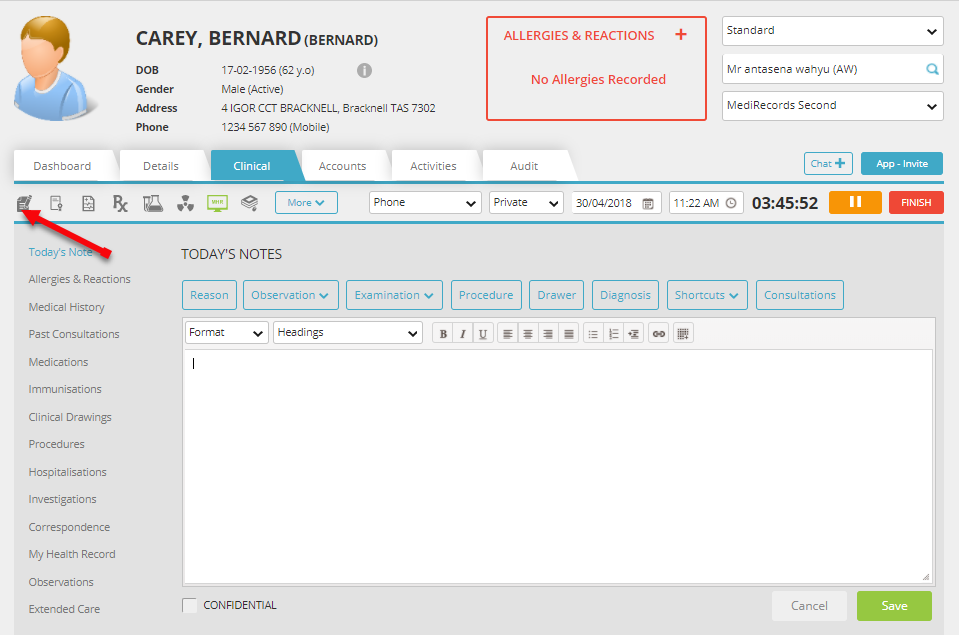Insert a bulleted list

point(593,334)
